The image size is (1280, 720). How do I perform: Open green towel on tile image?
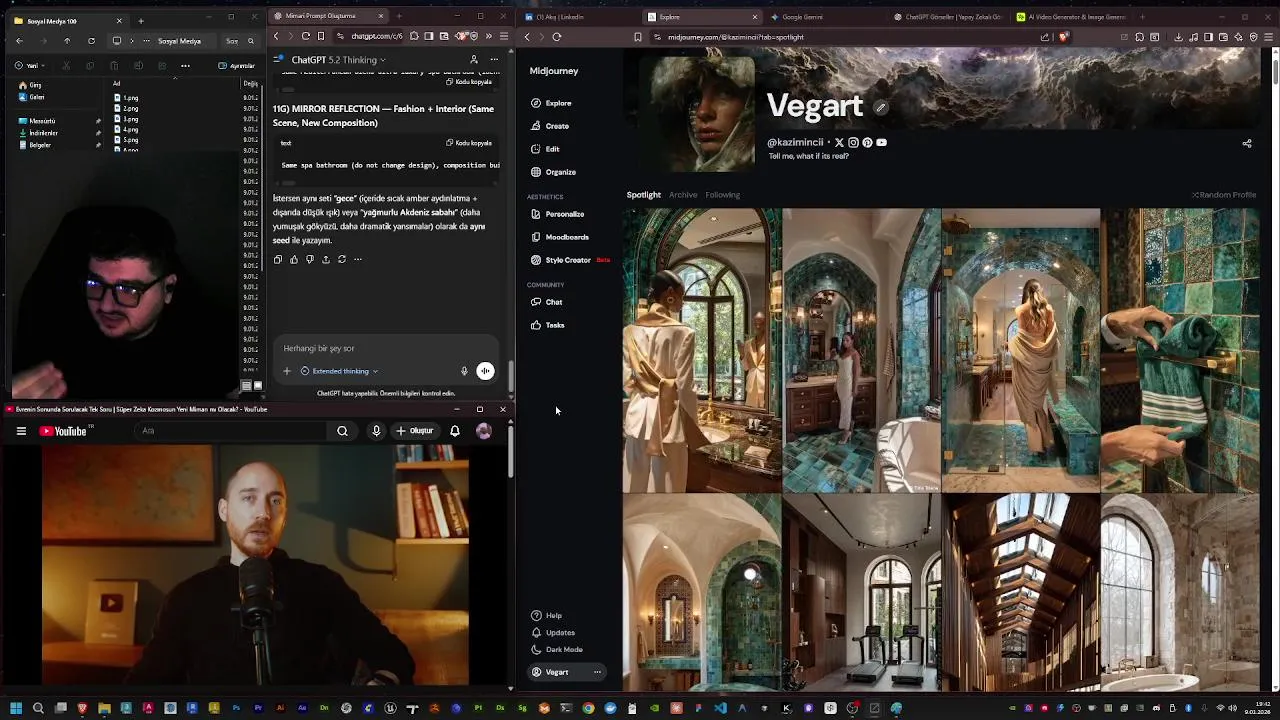click(1180, 350)
